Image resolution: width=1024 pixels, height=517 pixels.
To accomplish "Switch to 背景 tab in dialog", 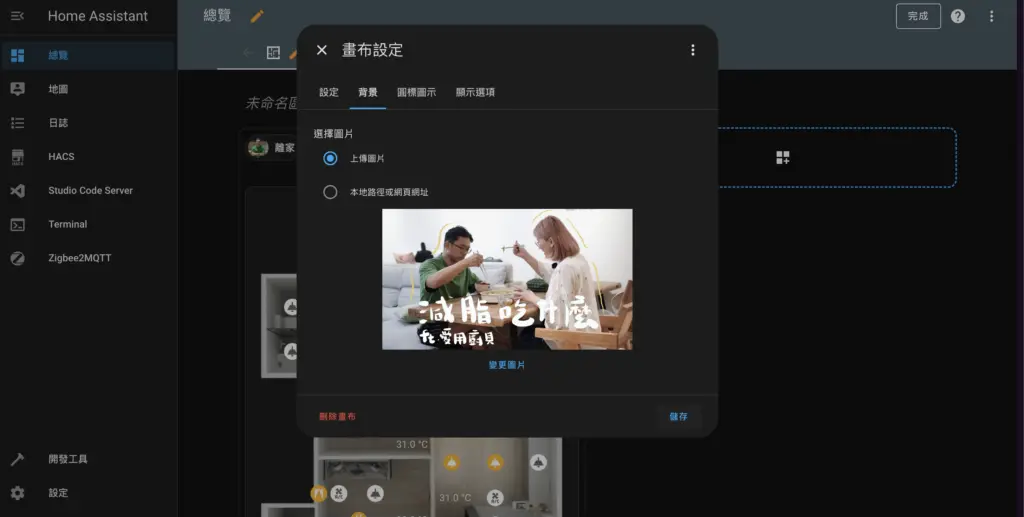I will [368, 93].
